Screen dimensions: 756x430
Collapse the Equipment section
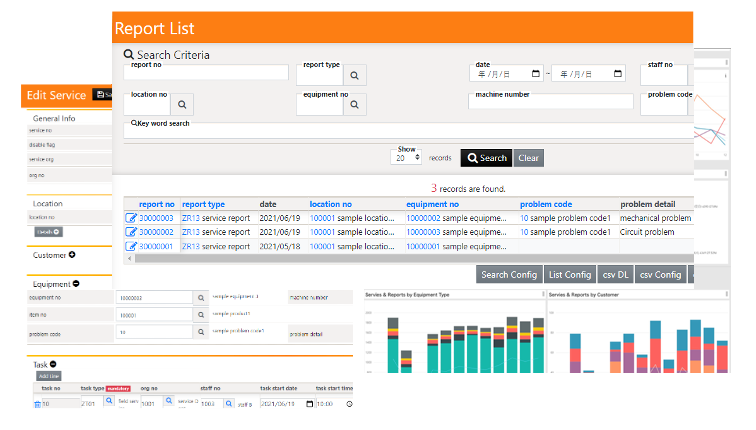[x=77, y=284]
